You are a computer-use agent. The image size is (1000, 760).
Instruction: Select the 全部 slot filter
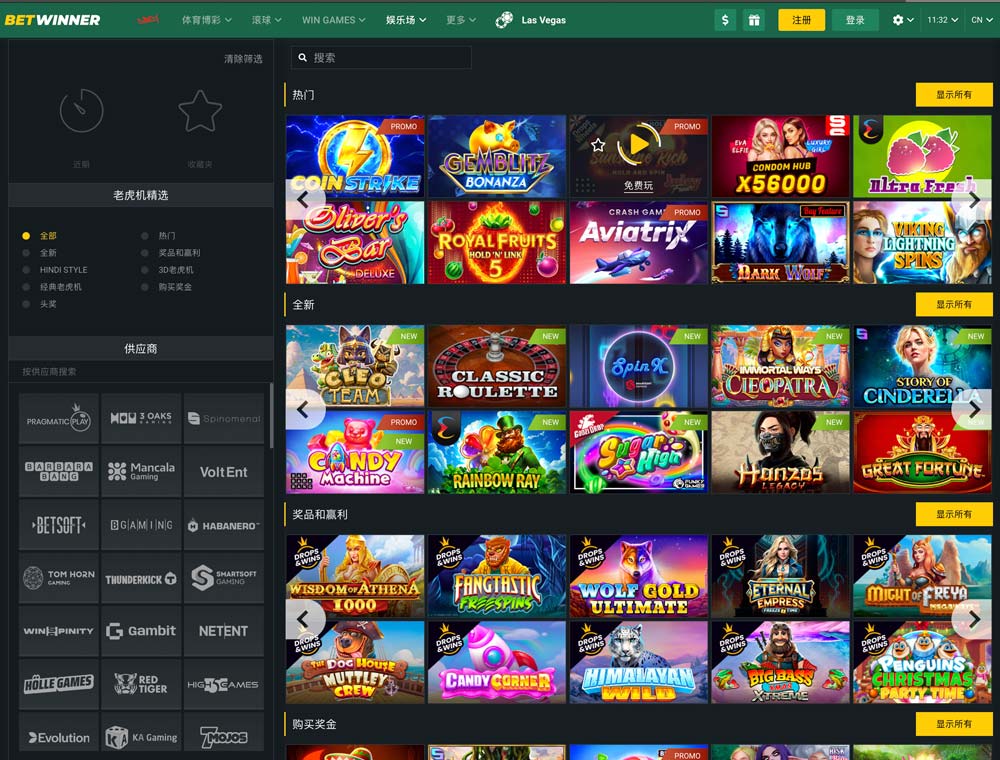[x=40, y=236]
